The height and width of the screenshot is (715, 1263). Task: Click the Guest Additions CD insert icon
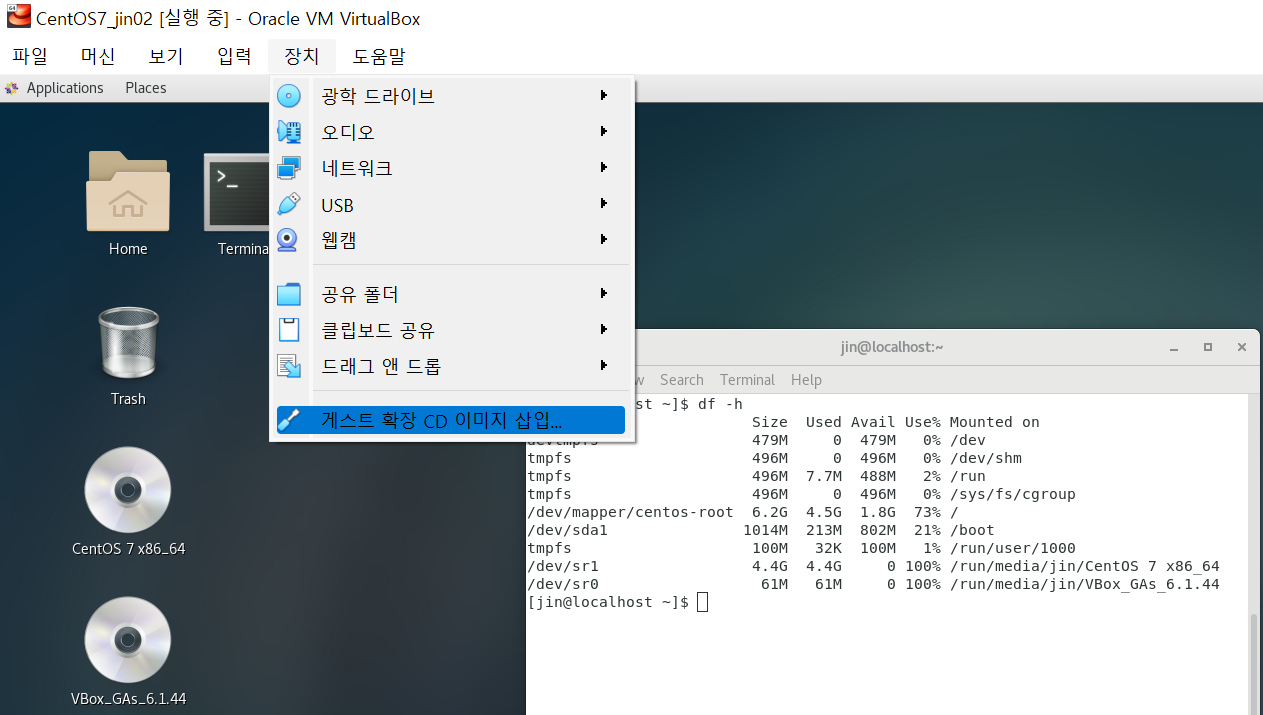pos(288,420)
